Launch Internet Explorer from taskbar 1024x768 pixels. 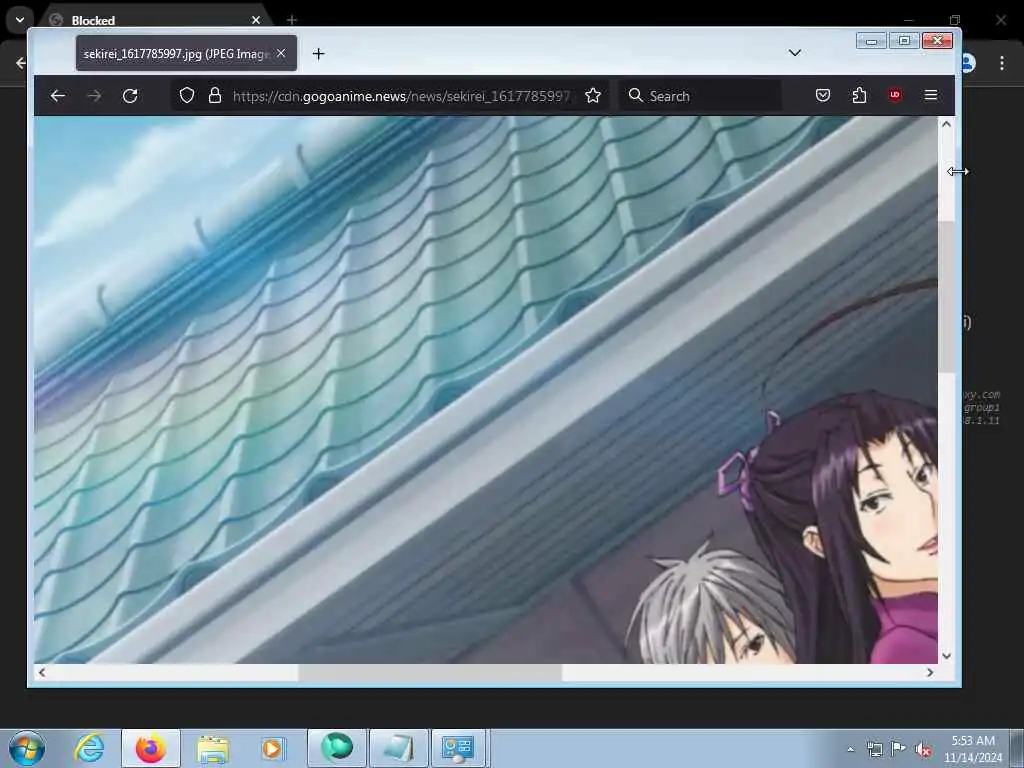tap(89, 748)
